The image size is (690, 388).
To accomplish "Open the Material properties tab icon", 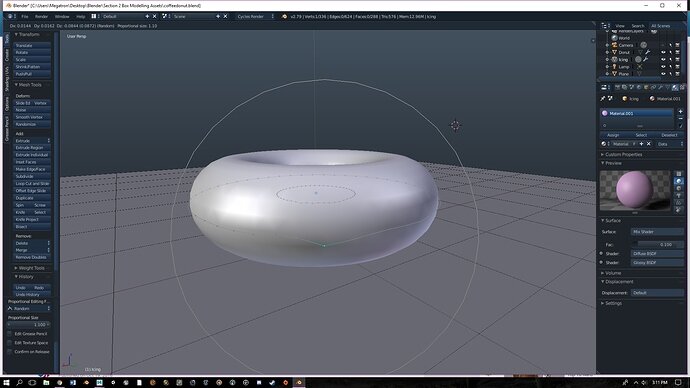I will 675,88.
